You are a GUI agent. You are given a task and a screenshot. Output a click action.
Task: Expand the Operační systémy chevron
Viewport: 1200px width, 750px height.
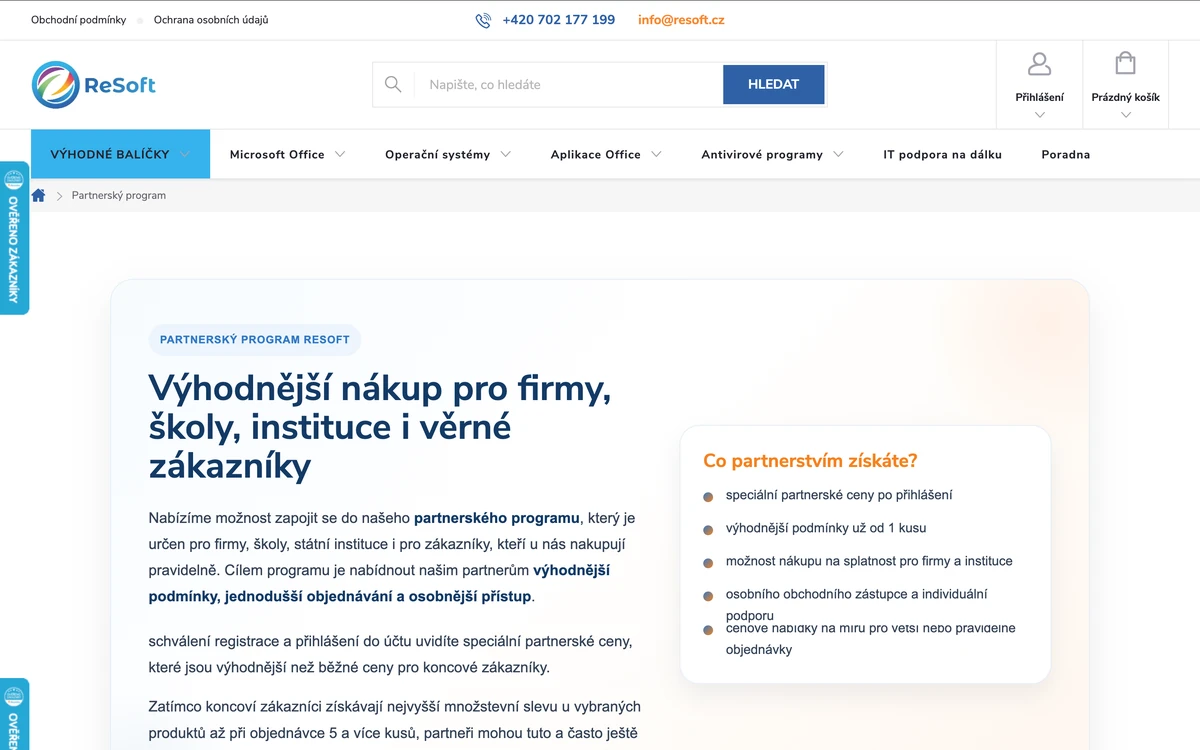pyautogui.click(x=506, y=154)
